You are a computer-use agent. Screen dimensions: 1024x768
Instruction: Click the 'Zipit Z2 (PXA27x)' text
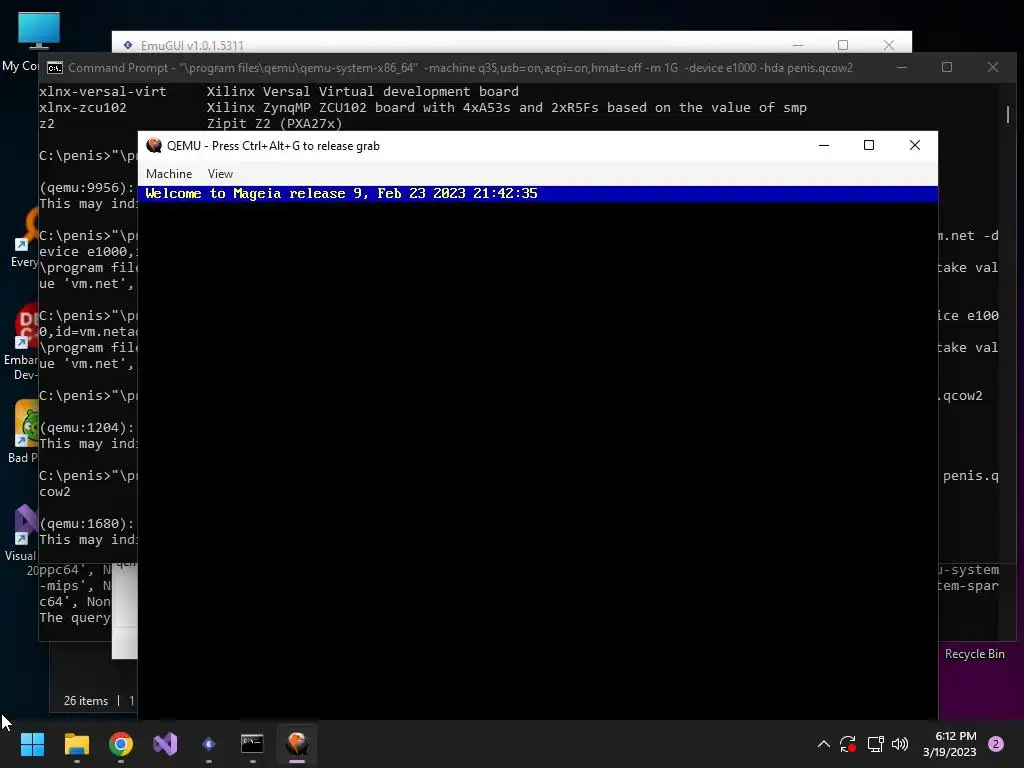pos(274,123)
